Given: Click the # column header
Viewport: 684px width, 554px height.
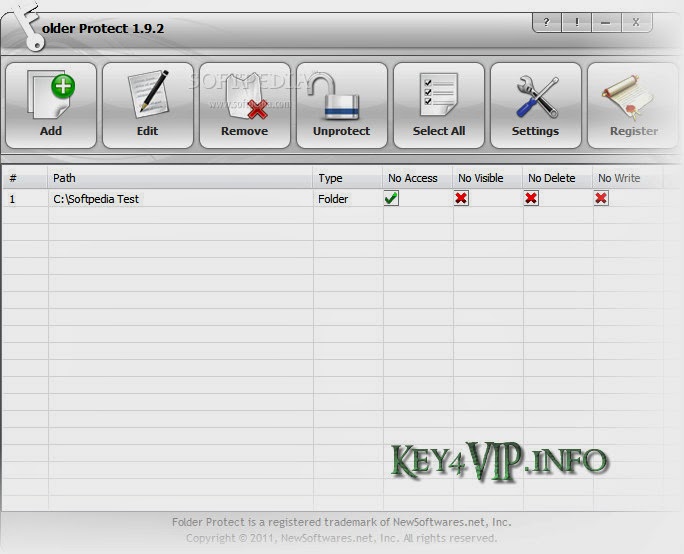Looking at the screenshot, I should click(25, 178).
